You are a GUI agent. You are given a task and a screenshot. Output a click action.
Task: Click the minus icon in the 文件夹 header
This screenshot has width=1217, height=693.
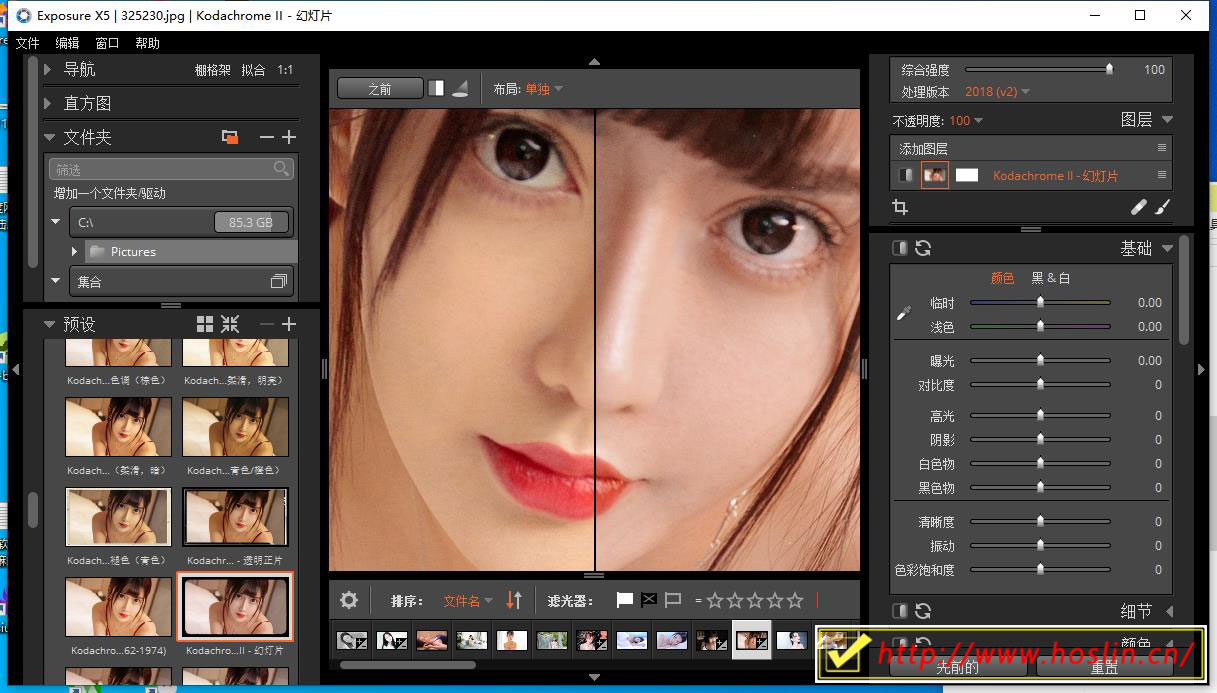pos(266,137)
